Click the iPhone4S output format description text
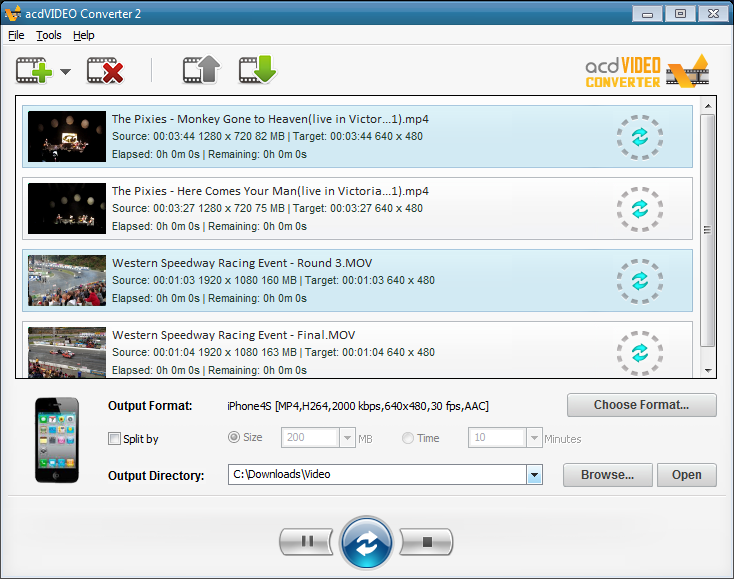 (x=358, y=406)
